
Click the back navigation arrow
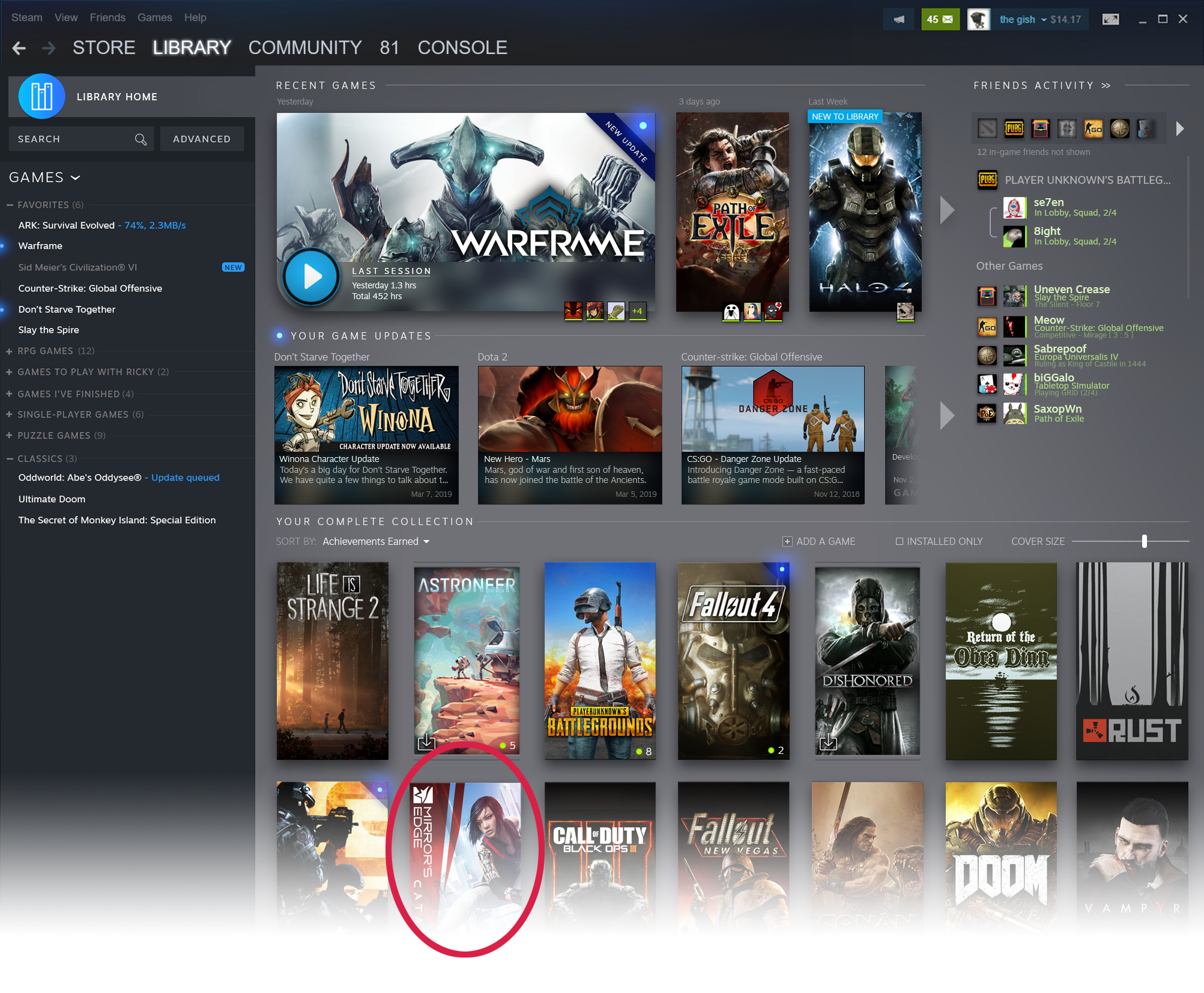[x=19, y=48]
